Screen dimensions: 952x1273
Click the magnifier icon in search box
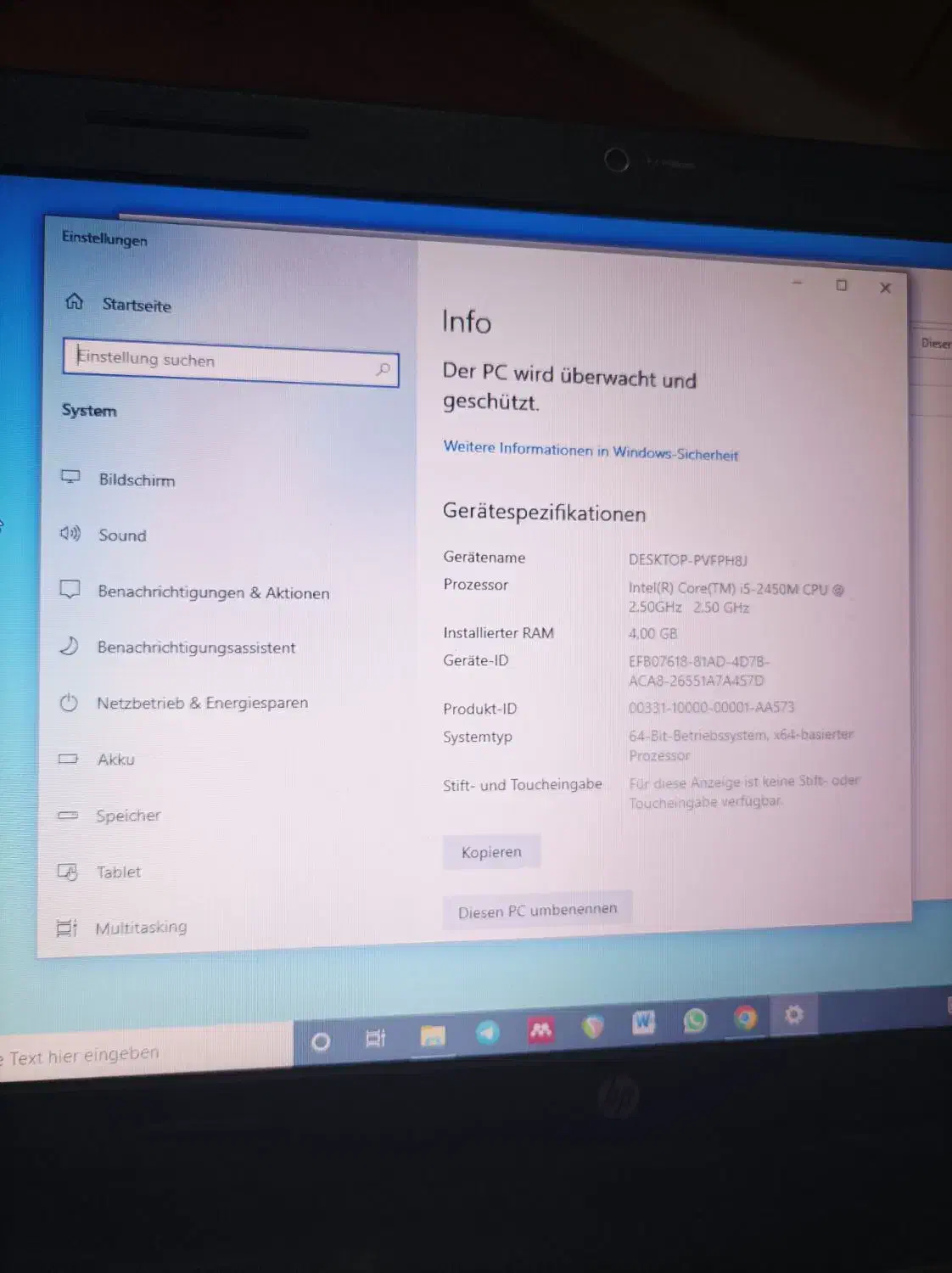coord(383,369)
